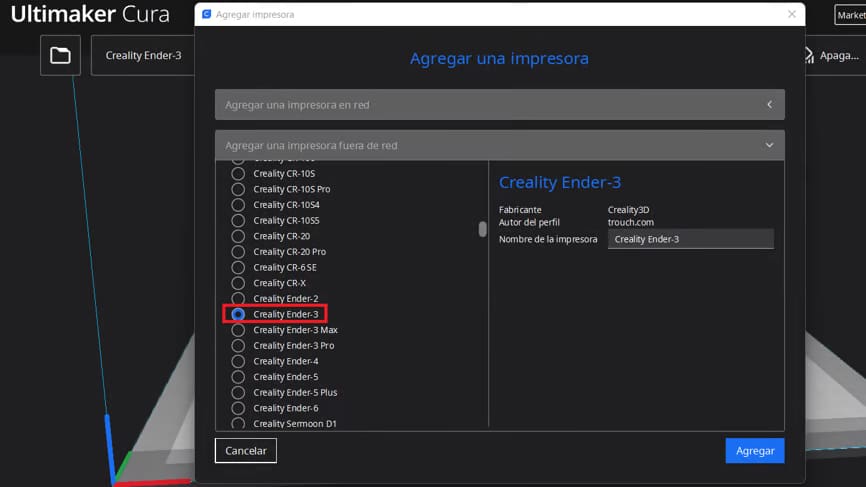
Task: Select Creality CR-10S radio button
Action: pos(238,173)
